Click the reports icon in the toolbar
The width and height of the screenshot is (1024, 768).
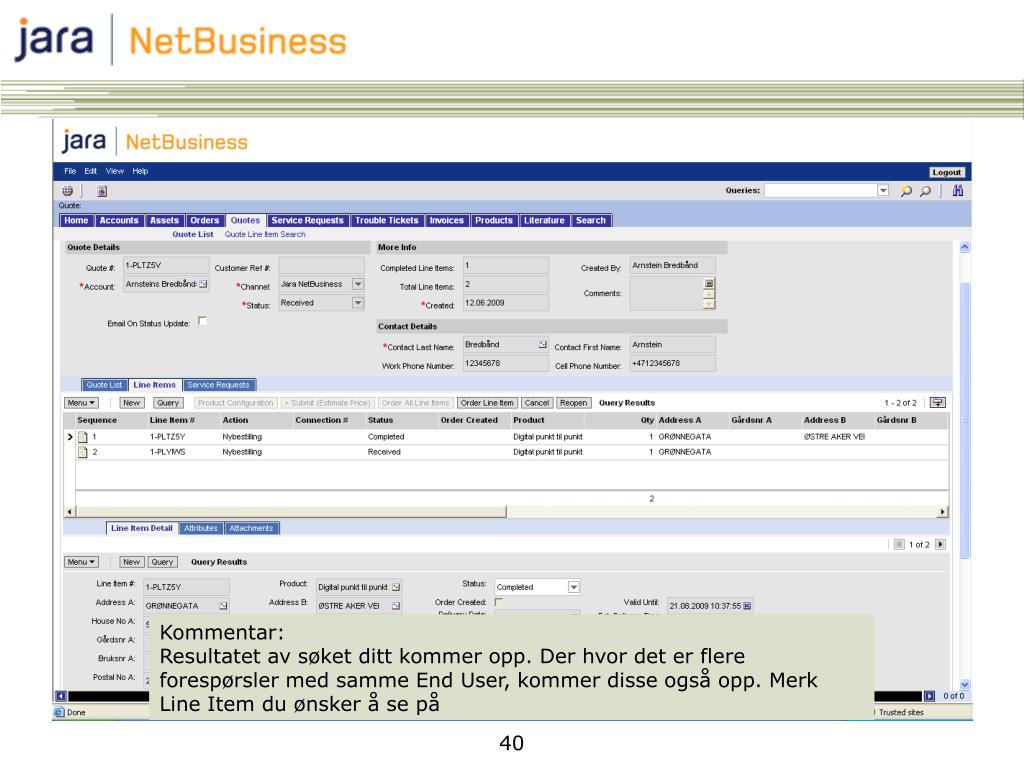point(102,191)
